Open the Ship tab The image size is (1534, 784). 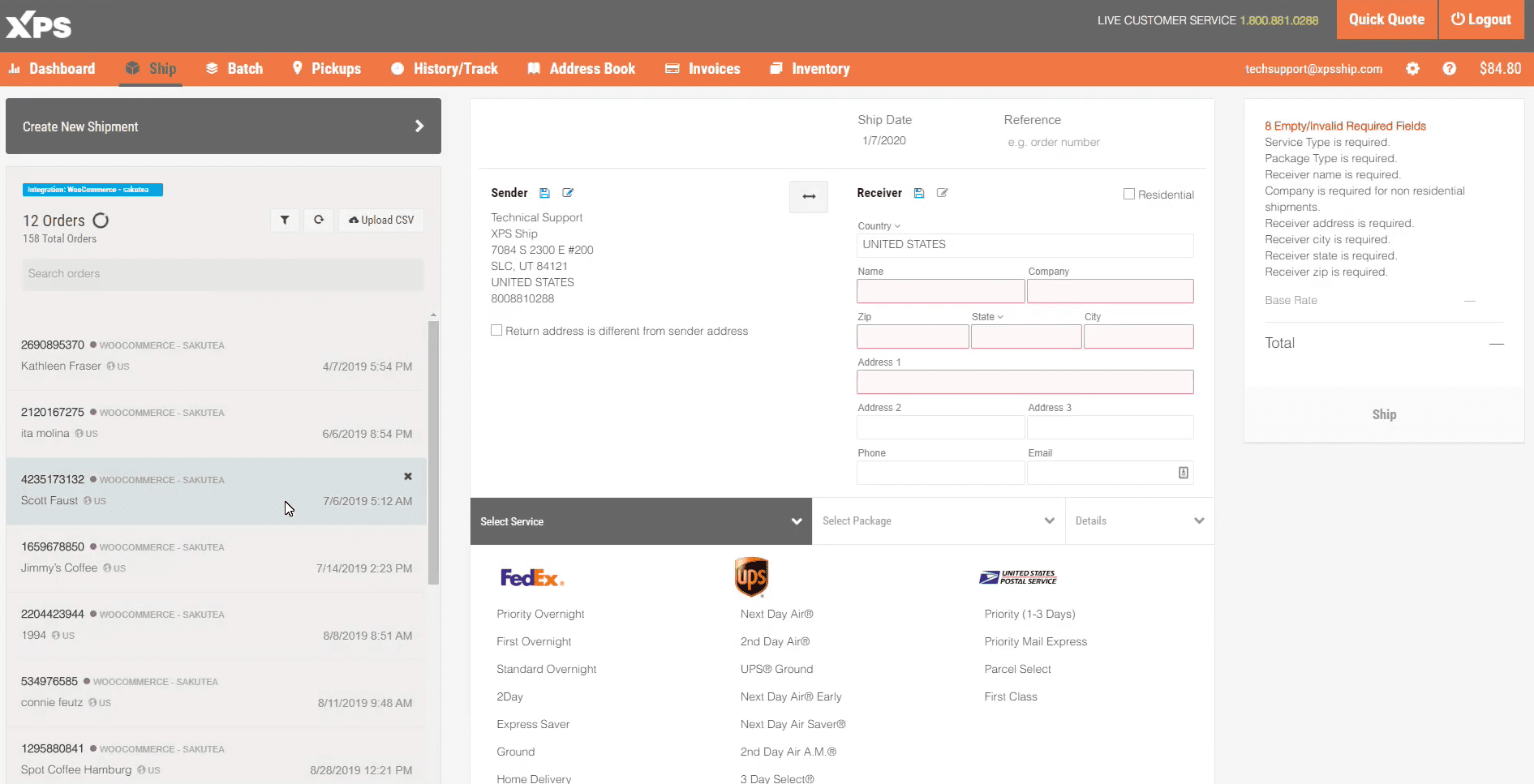coord(151,69)
